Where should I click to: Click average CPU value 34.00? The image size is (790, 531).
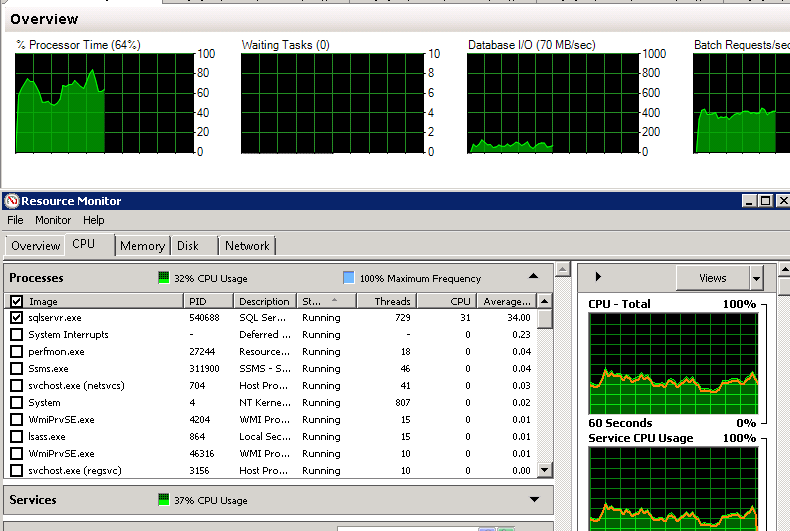(519, 318)
